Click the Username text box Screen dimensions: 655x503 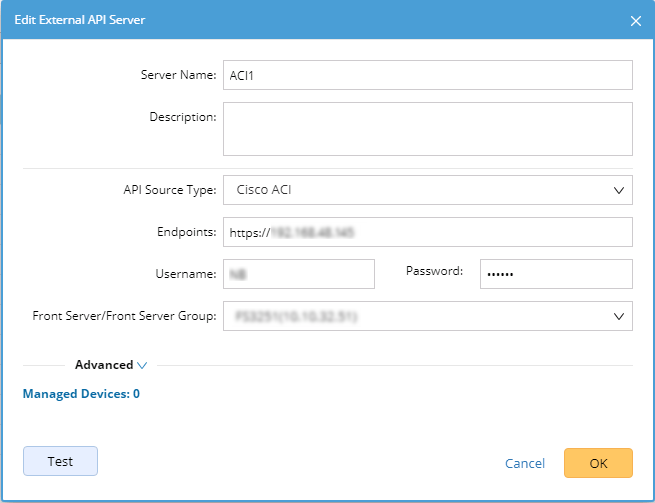(x=298, y=274)
